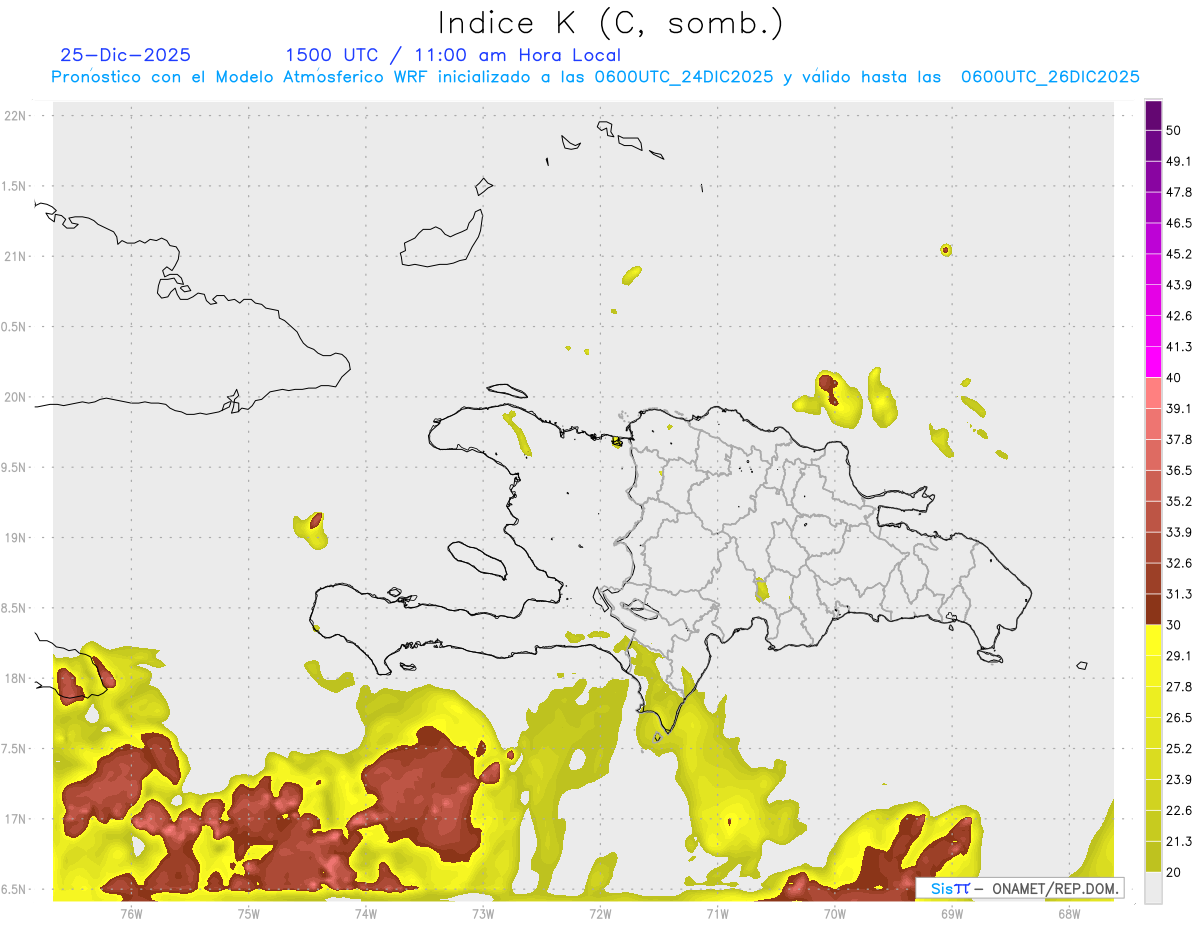Click the "30" color scale value
Viewport: 1200px width, 927px height.
tap(1175, 626)
